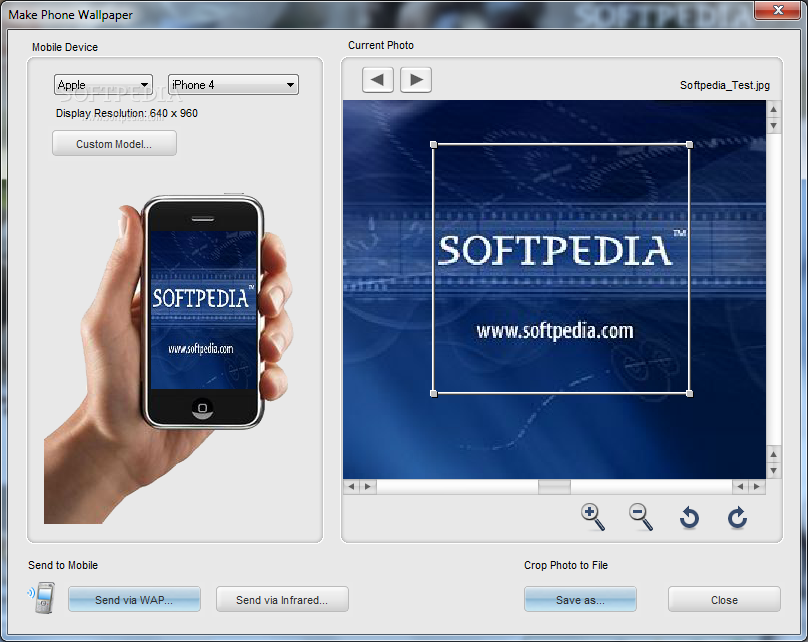Screen dimensions: 808x642
Task: Click the Softpedia_Test.jpg file name
Action: point(725,85)
